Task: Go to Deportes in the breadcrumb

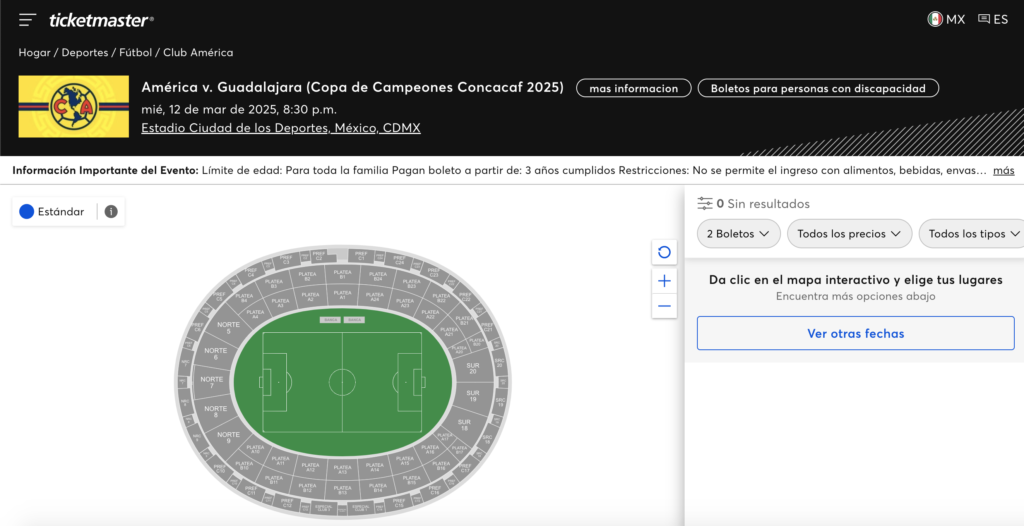Action: click(x=86, y=52)
